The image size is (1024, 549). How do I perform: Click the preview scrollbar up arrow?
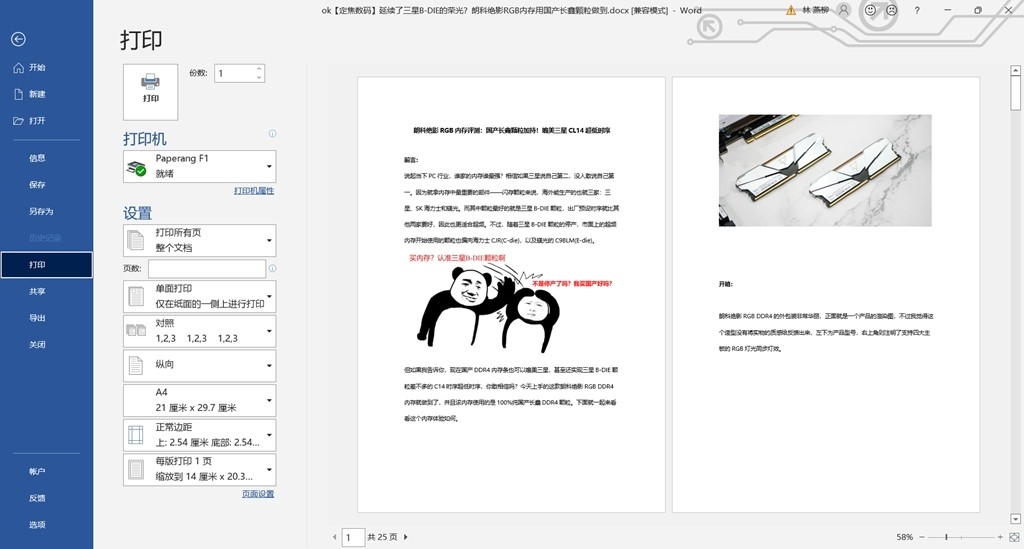click(1016, 70)
